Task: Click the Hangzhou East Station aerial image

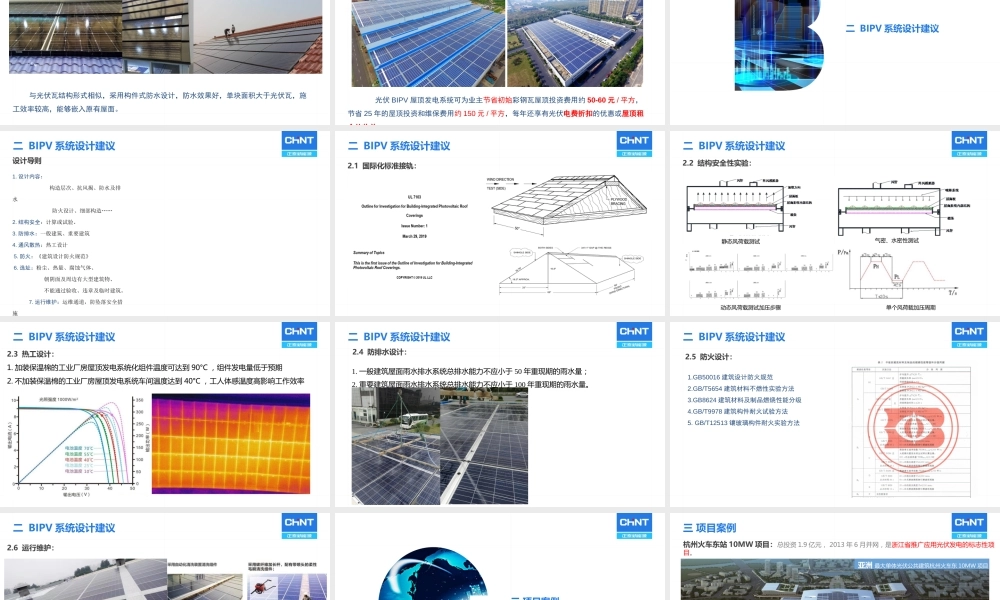Action: coord(835,579)
